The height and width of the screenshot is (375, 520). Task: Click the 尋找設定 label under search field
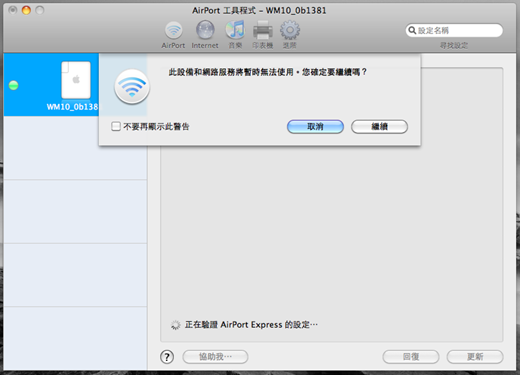pos(454,45)
